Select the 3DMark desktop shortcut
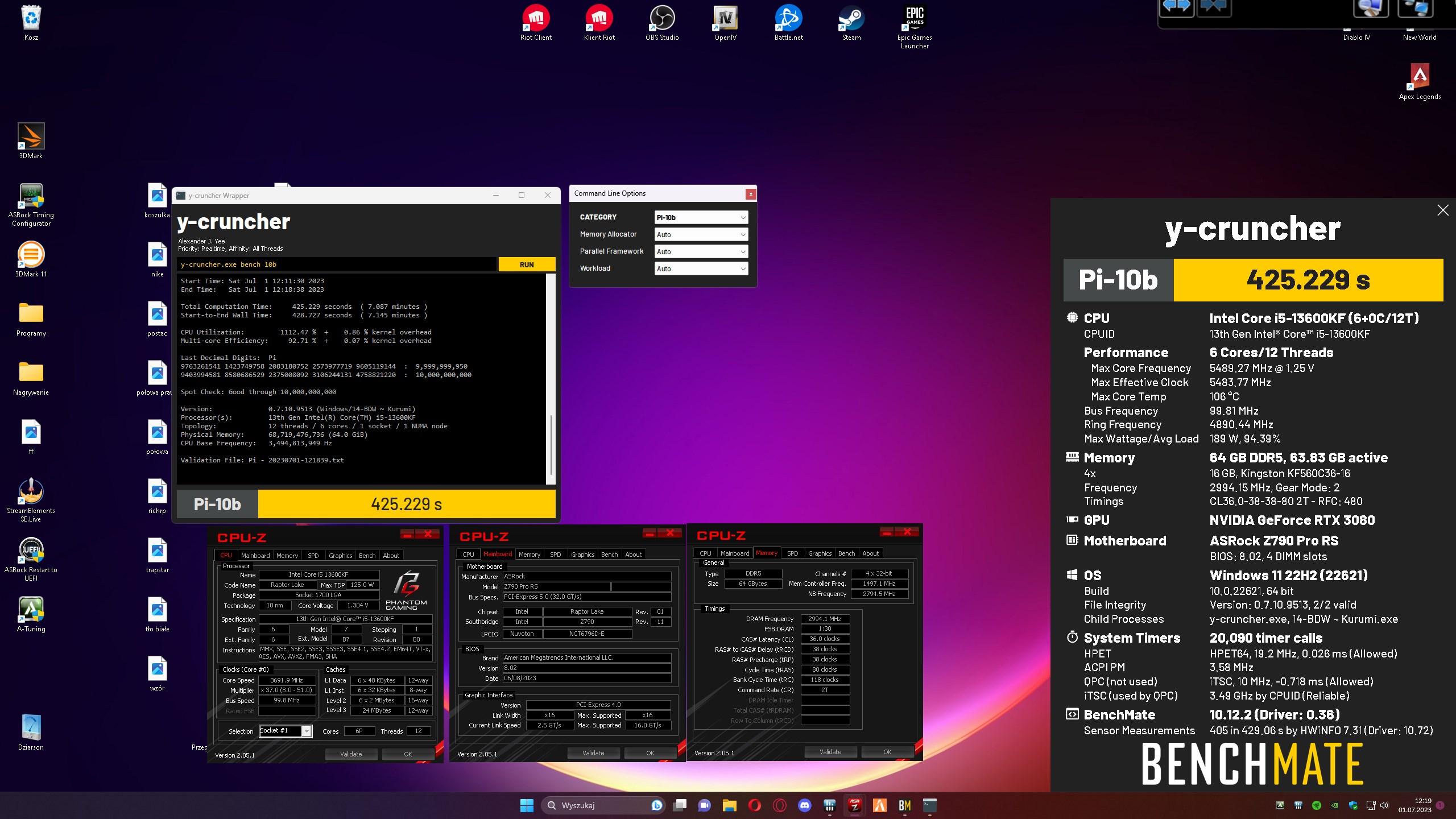 [x=31, y=141]
